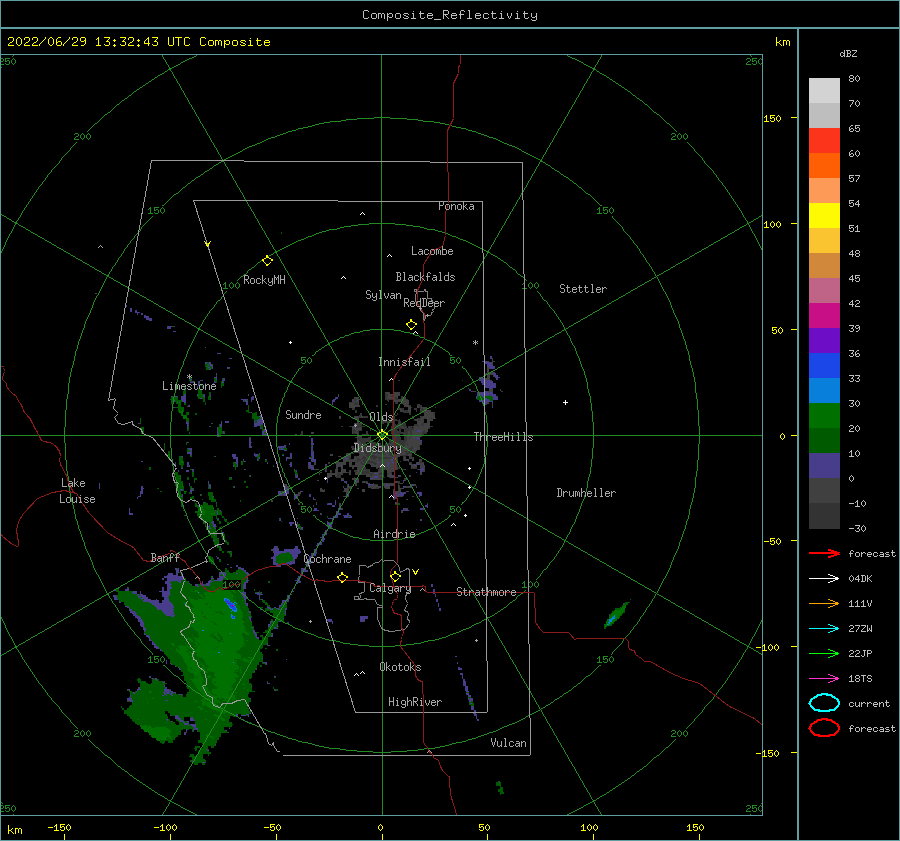This screenshot has width=900, height=841.
Task: Select the green 20 dBZ color band
Action: click(824, 416)
